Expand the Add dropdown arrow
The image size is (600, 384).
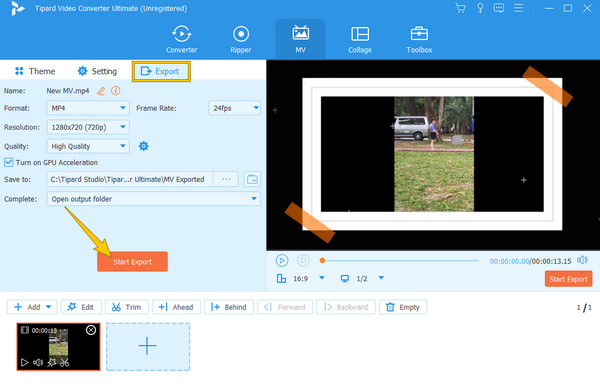[x=49, y=307]
